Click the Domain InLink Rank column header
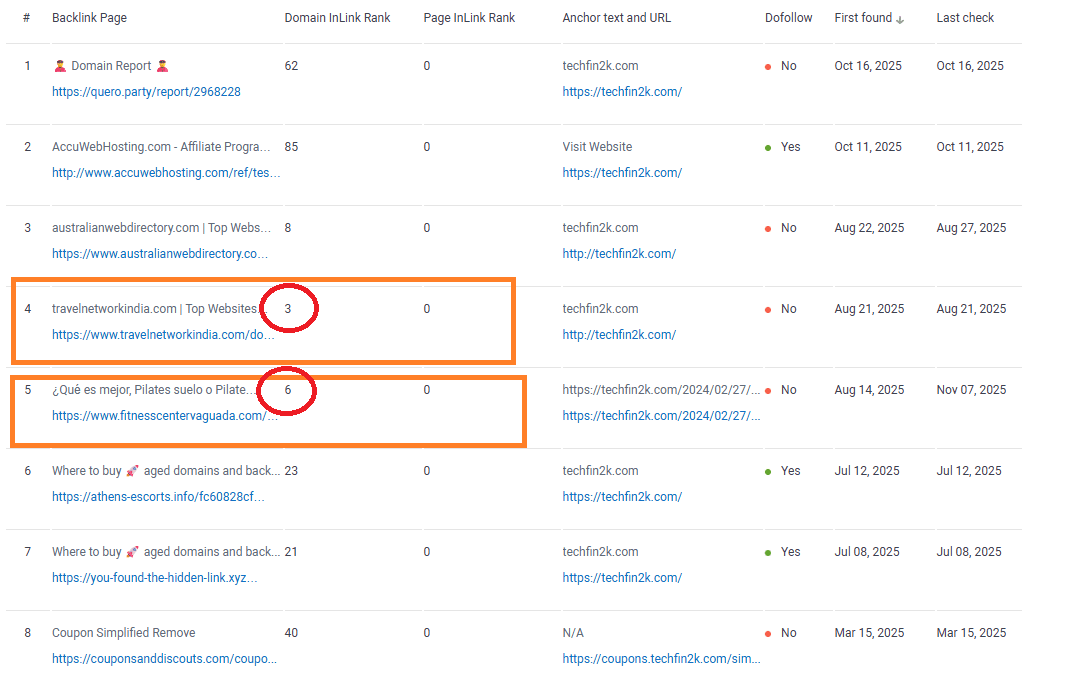1085x697 pixels. tap(337, 18)
